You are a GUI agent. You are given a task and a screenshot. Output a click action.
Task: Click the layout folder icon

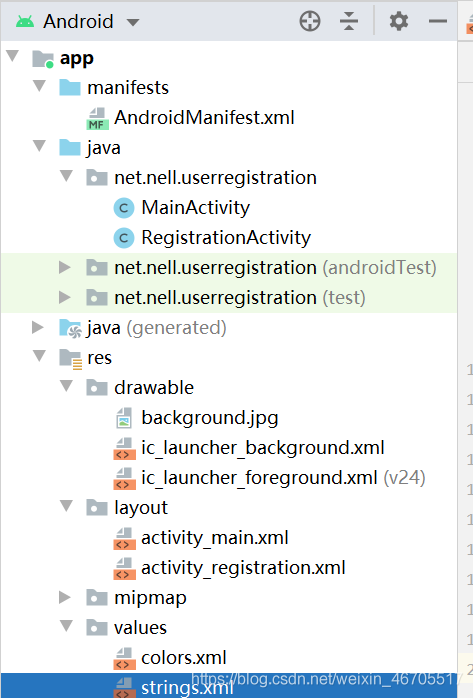(x=97, y=507)
